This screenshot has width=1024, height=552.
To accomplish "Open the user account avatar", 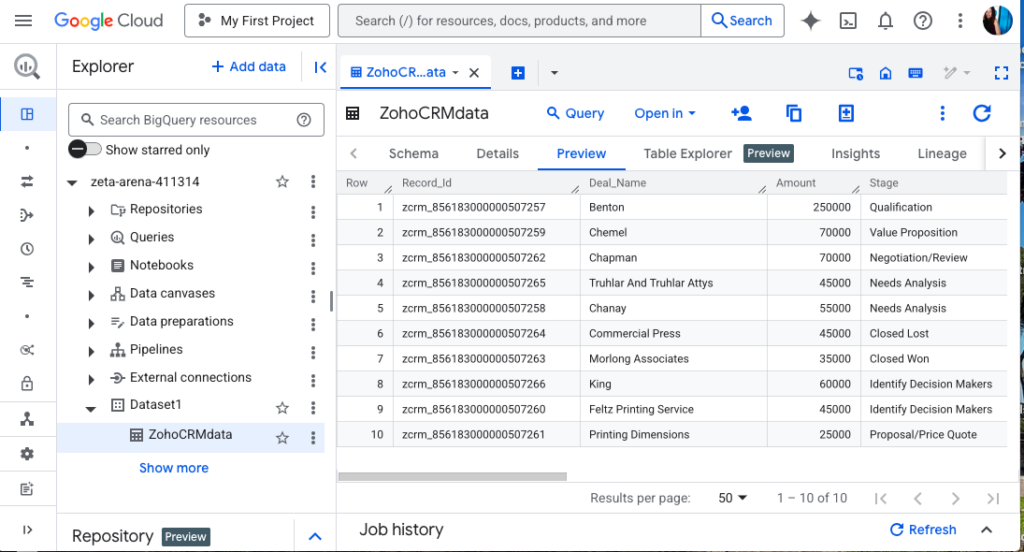I will (997, 21).
